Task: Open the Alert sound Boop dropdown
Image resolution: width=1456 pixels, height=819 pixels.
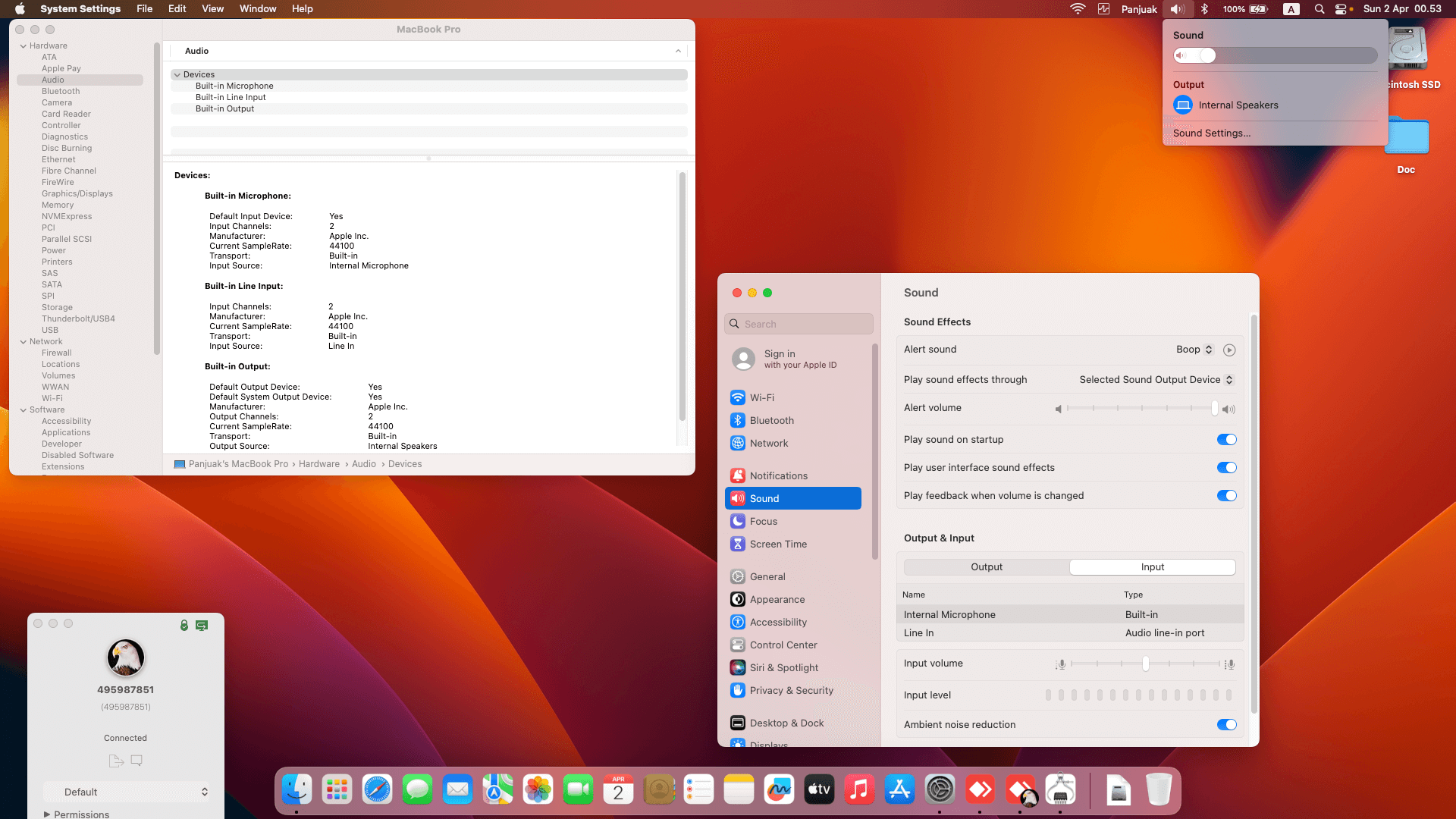Action: [x=1194, y=350]
